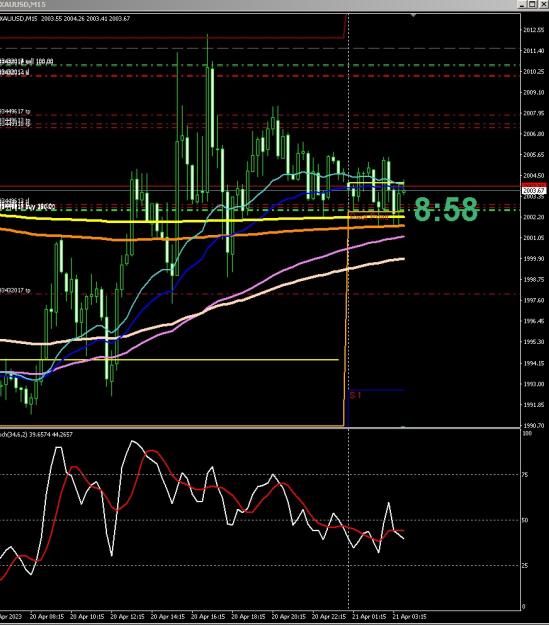Click the 20 Apr 22:15 time label
Image resolution: width=549 pixels, height=625 pixels.
coord(329,617)
